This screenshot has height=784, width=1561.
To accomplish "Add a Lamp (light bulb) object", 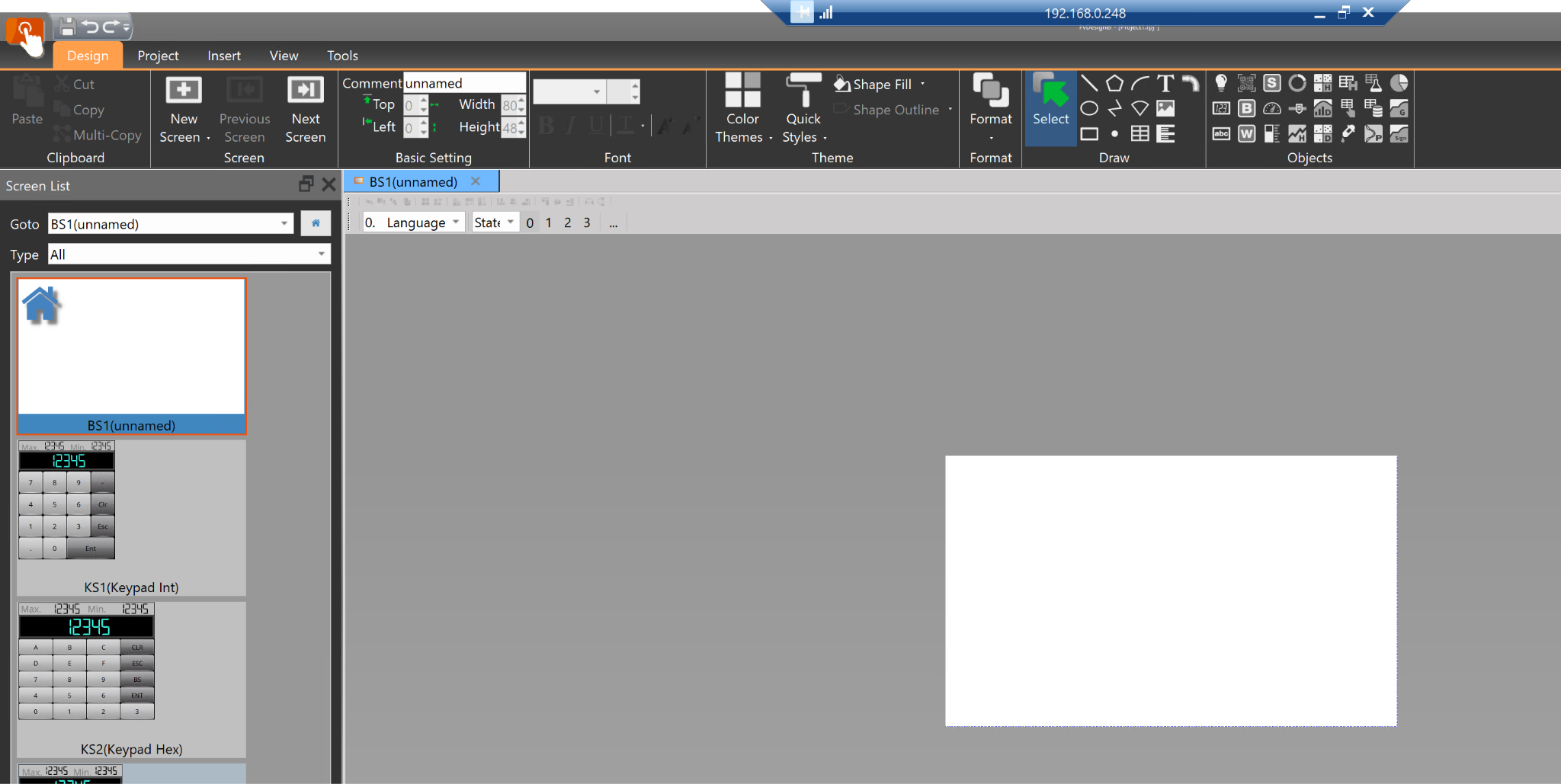I will [1221, 84].
